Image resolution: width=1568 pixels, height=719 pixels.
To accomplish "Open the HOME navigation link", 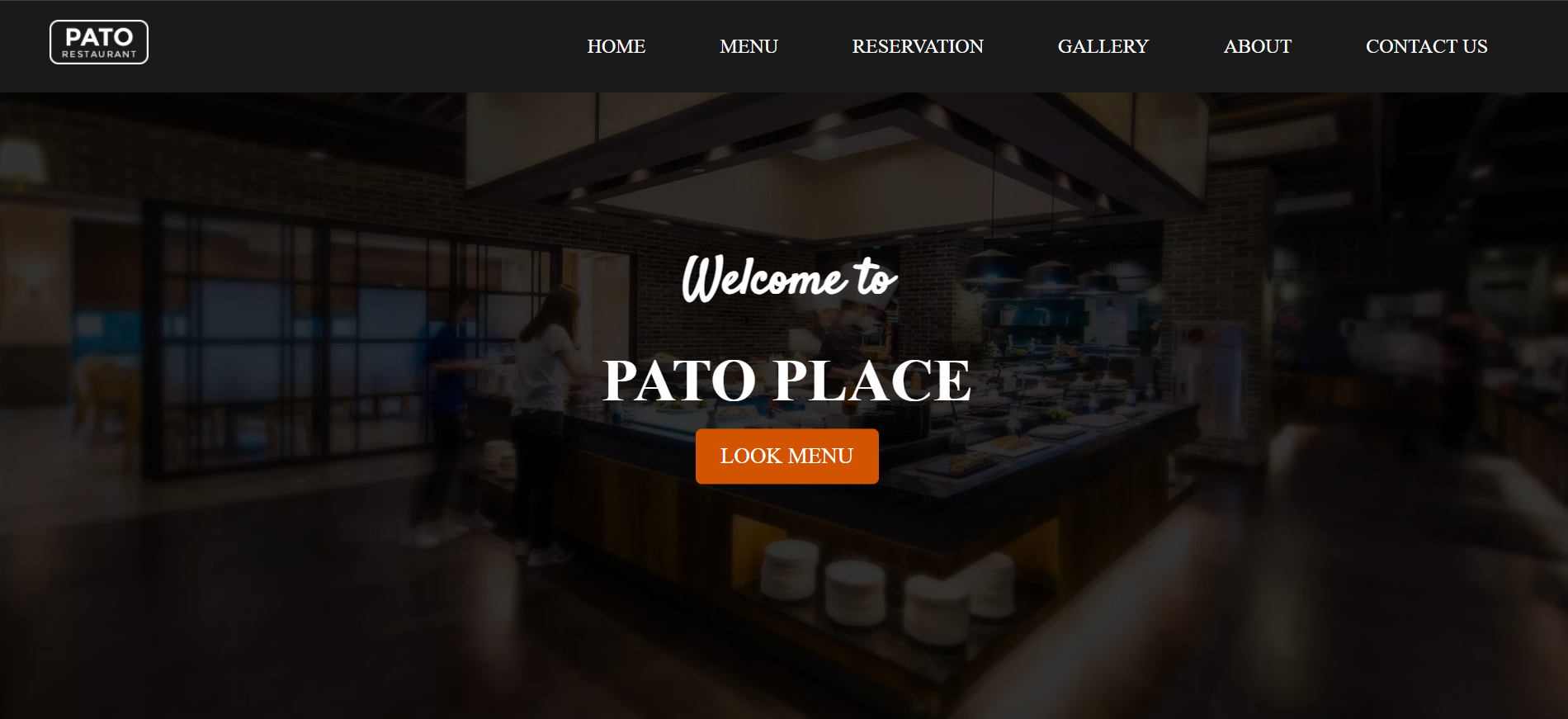I will [x=616, y=46].
